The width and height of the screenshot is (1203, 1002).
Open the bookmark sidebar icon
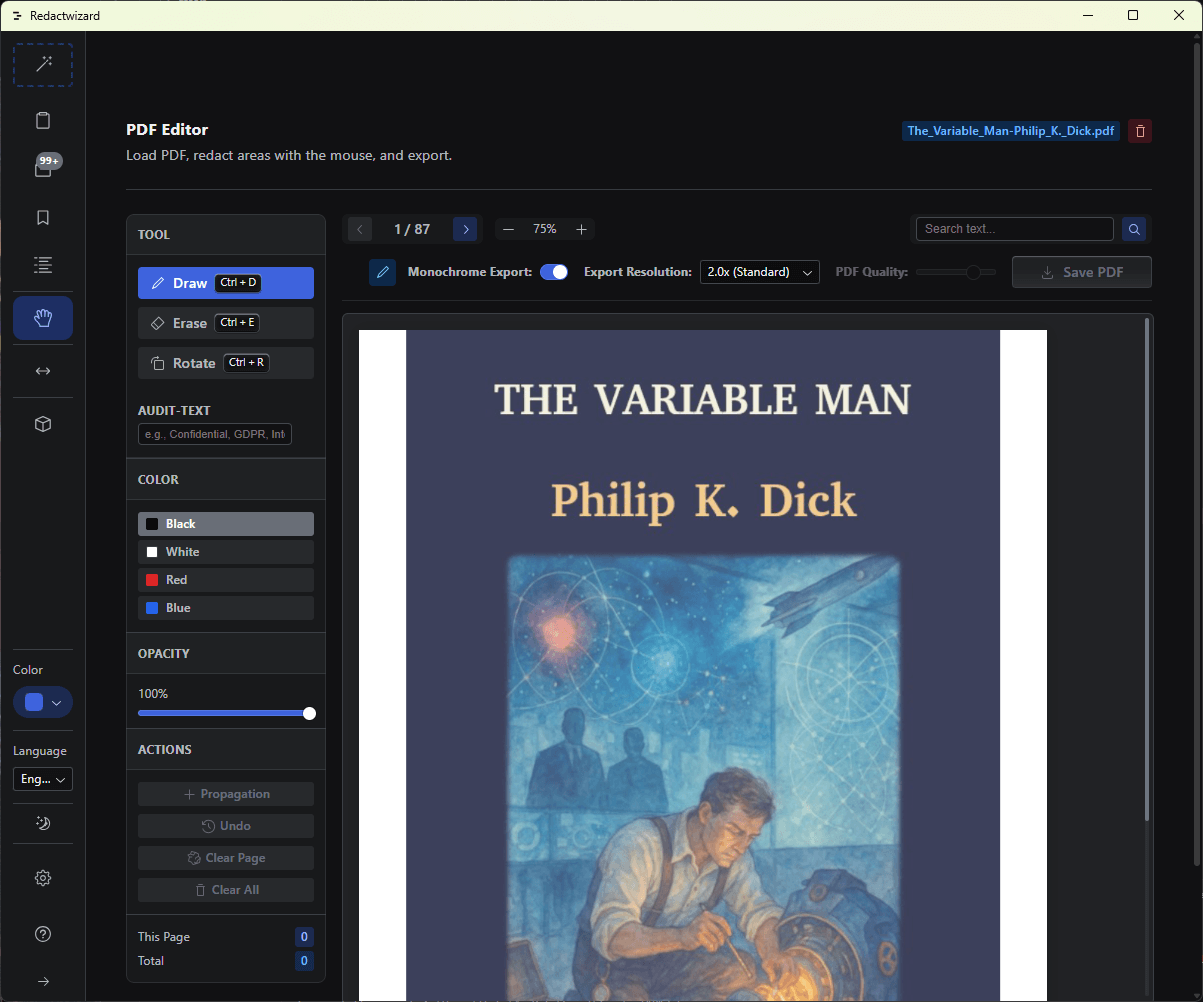point(43,217)
